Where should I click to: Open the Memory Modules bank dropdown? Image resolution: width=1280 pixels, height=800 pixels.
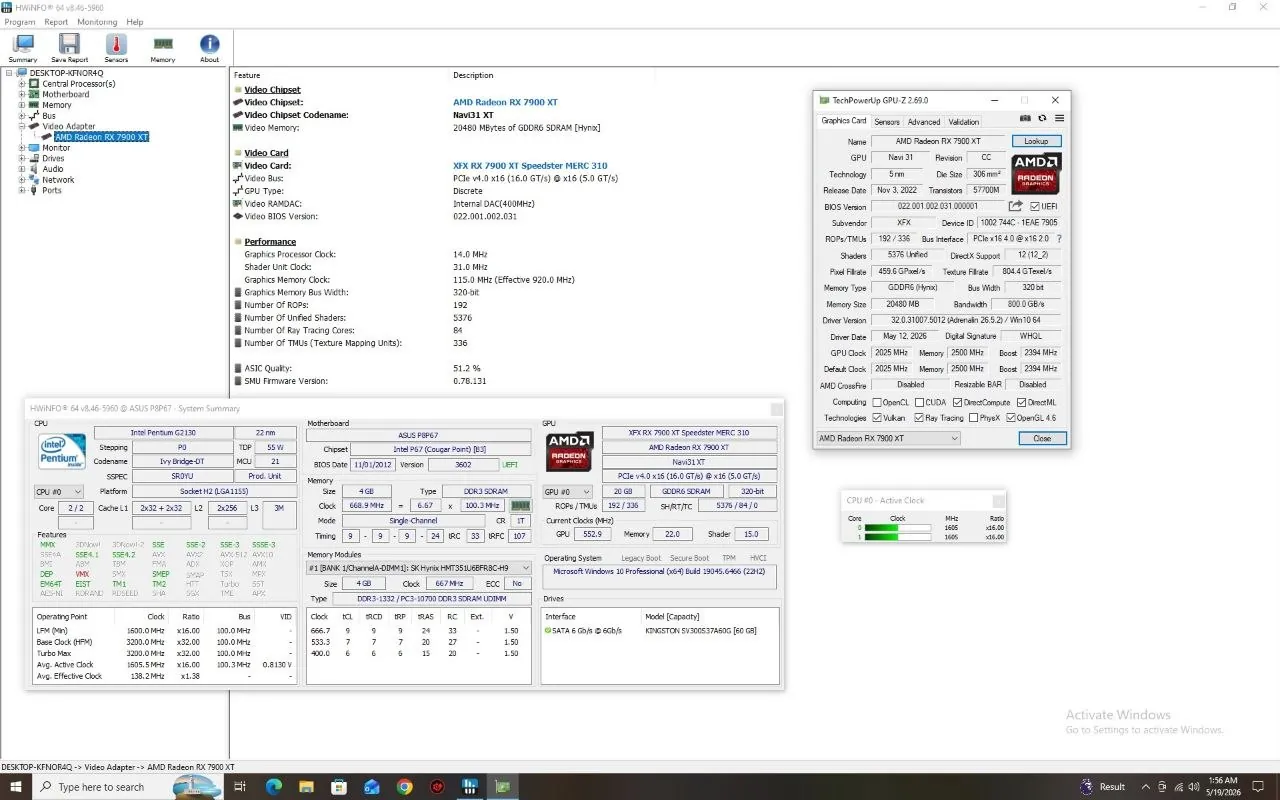coord(419,567)
